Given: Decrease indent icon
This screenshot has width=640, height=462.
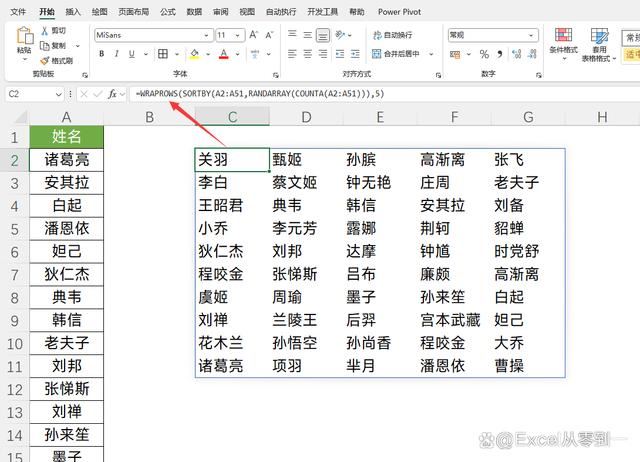Looking at the screenshot, I should coord(340,54).
